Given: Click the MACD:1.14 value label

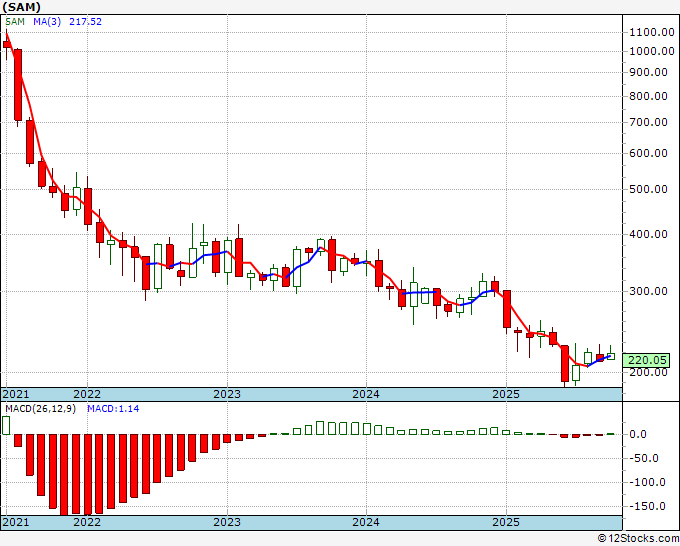Looking at the screenshot, I should coord(113,409).
